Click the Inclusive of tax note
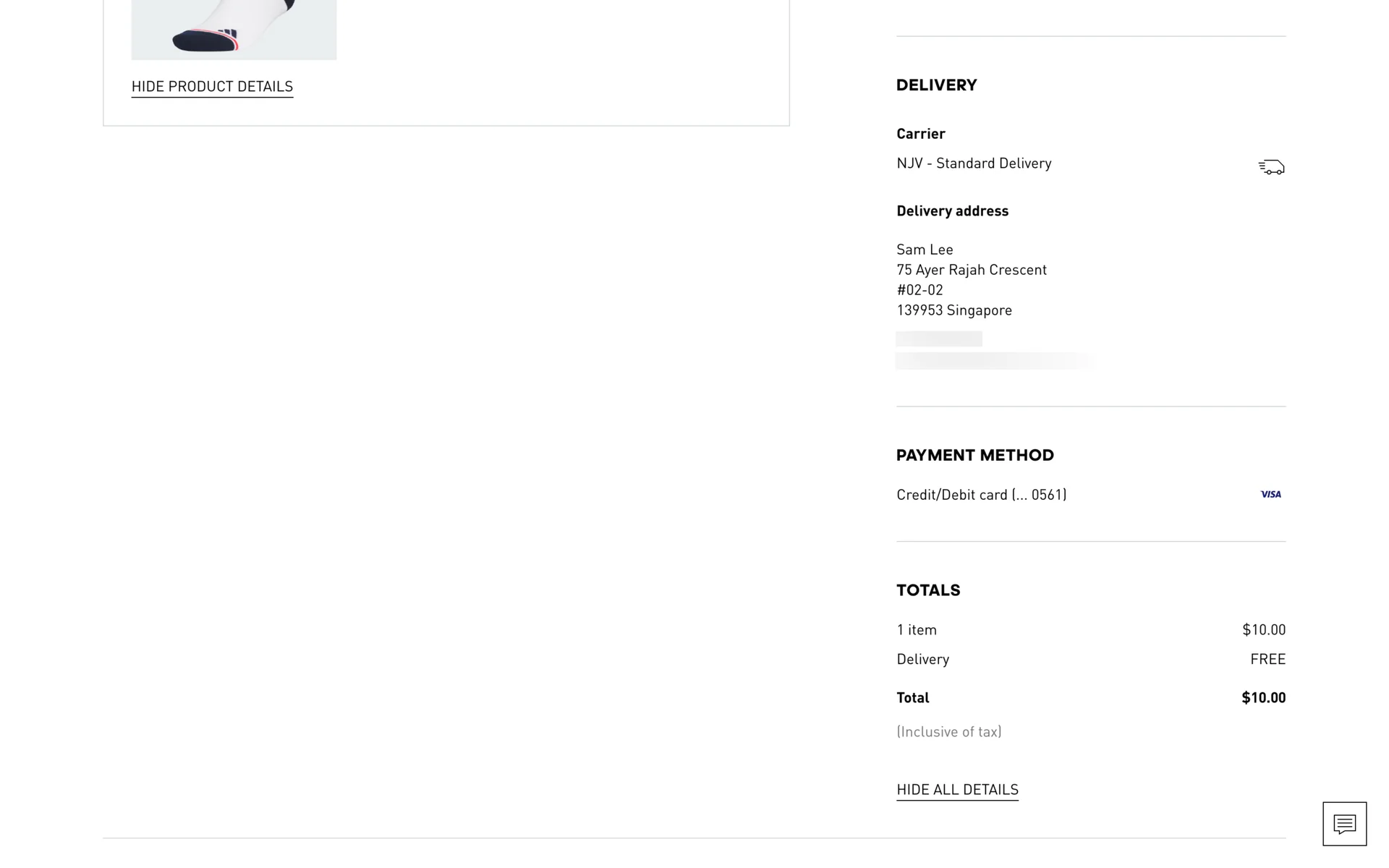 (x=948, y=732)
